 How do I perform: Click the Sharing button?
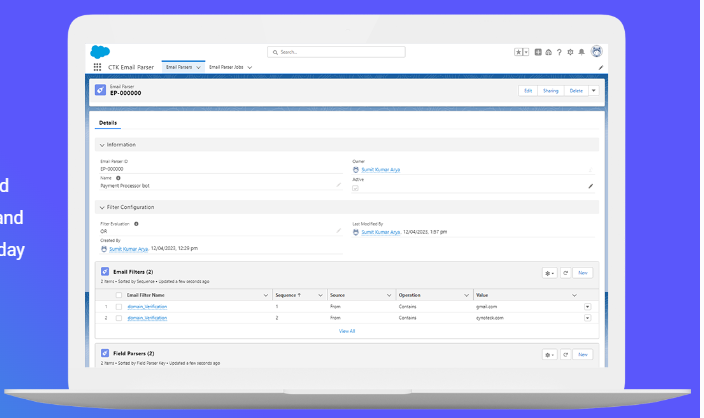point(550,90)
